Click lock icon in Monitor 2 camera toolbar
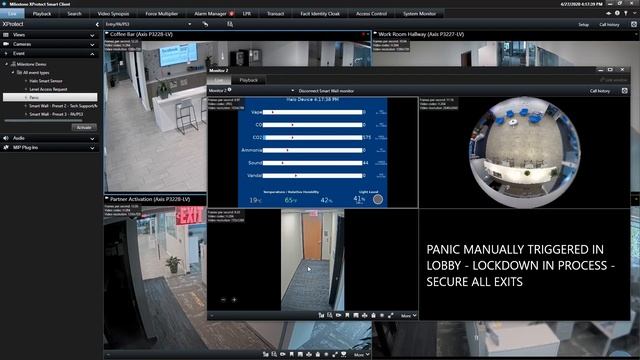Viewport: 640px width, 360px height. (x=373, y=316)
